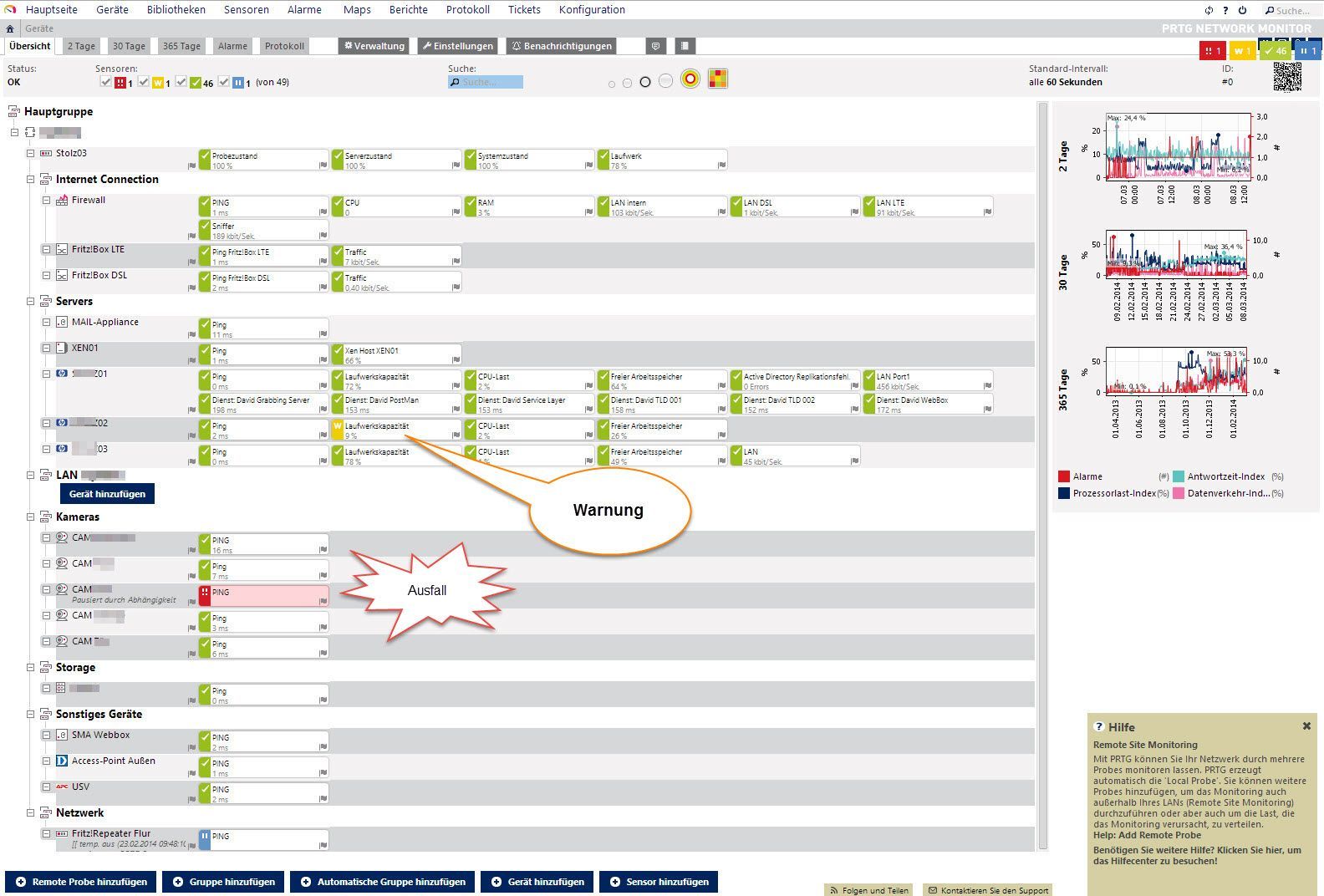Close the Hilfe panel with X
The width and height of the screenshot is (1324, 896).
1306,726
